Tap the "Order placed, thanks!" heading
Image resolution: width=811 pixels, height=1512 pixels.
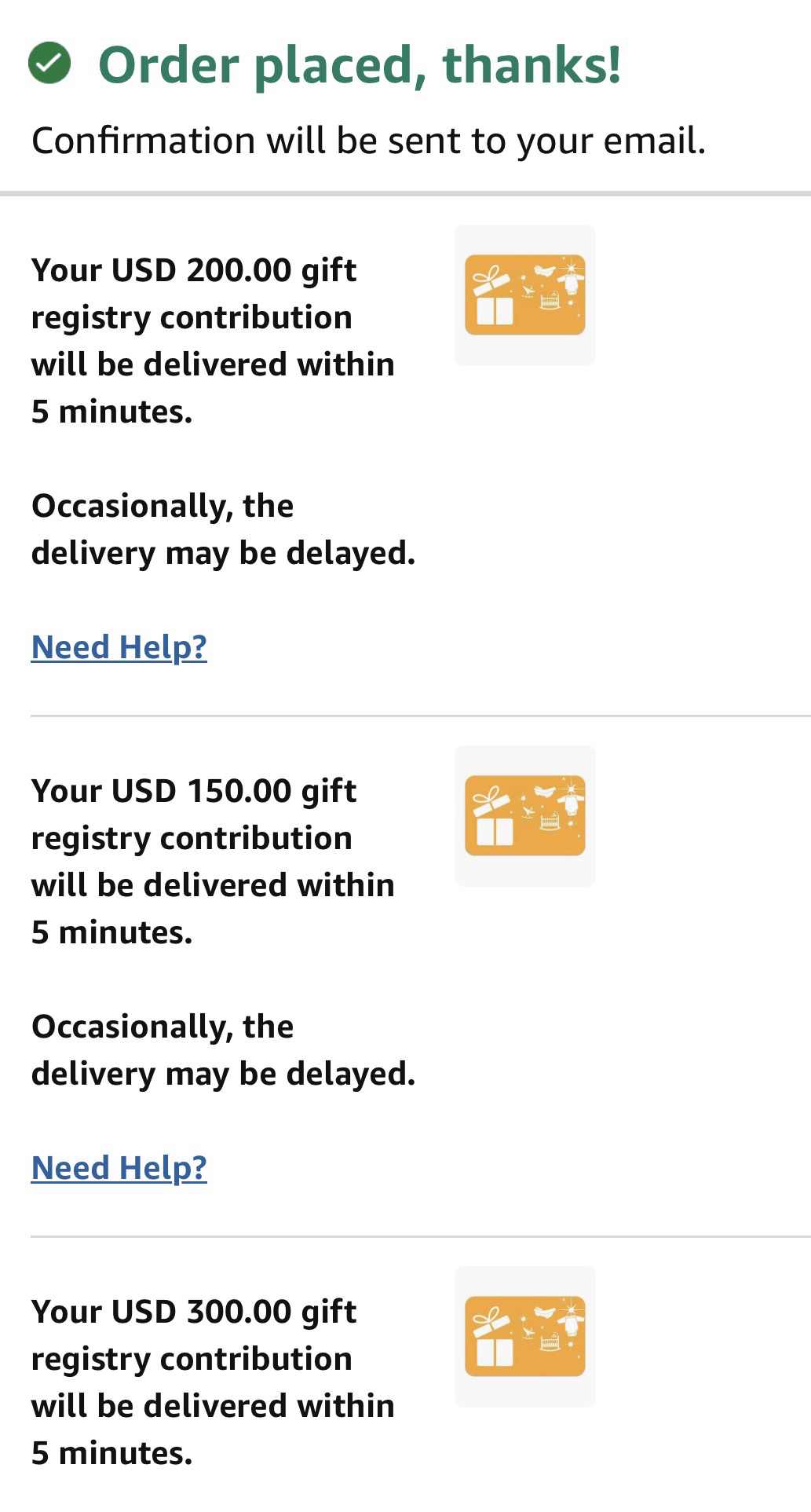360,64
